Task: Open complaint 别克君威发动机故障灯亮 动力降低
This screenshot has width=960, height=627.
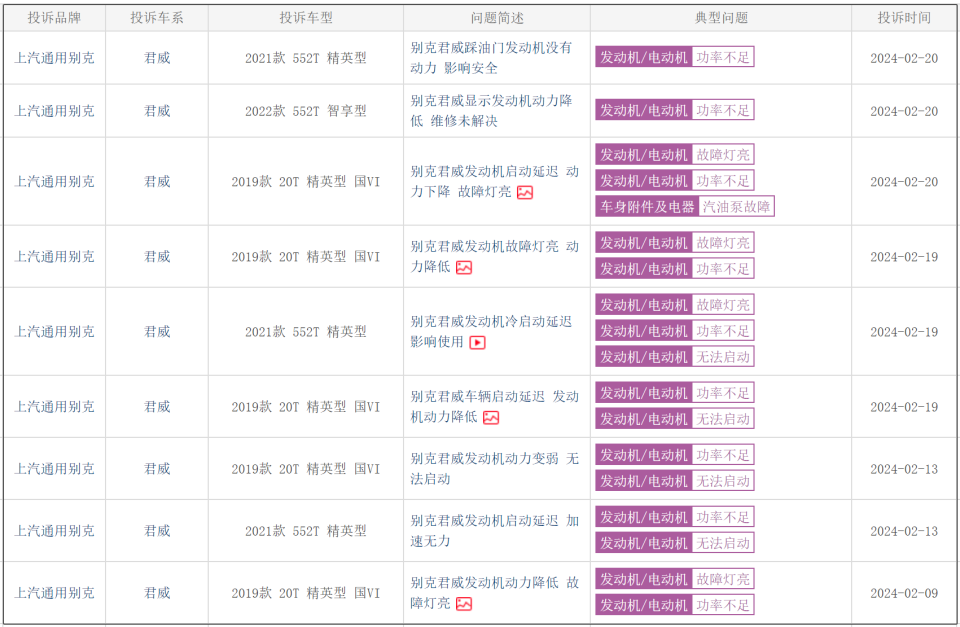Action: pos(494,257)
